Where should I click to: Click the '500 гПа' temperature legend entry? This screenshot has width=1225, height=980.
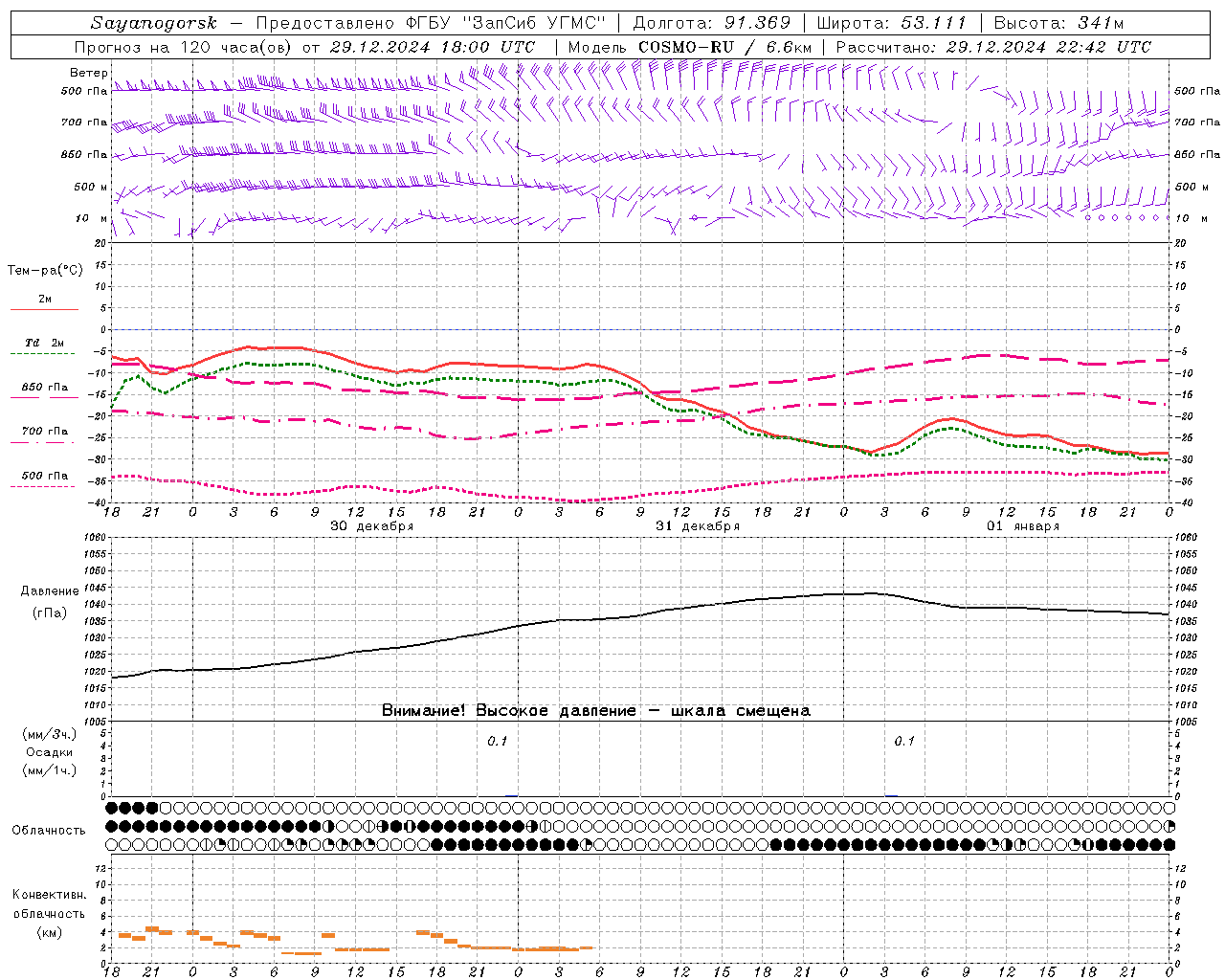tap(45, 476)
